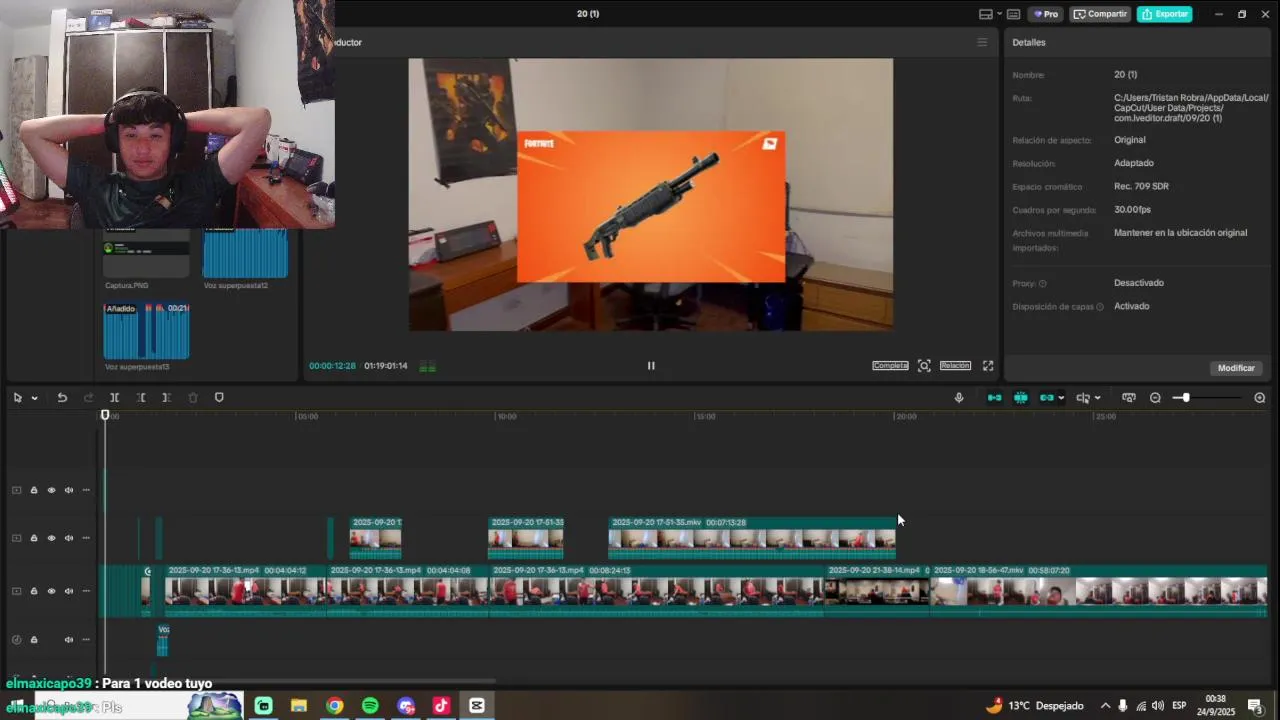
Task: Delete left of playhead trim tool
Action: click(141, 398)
